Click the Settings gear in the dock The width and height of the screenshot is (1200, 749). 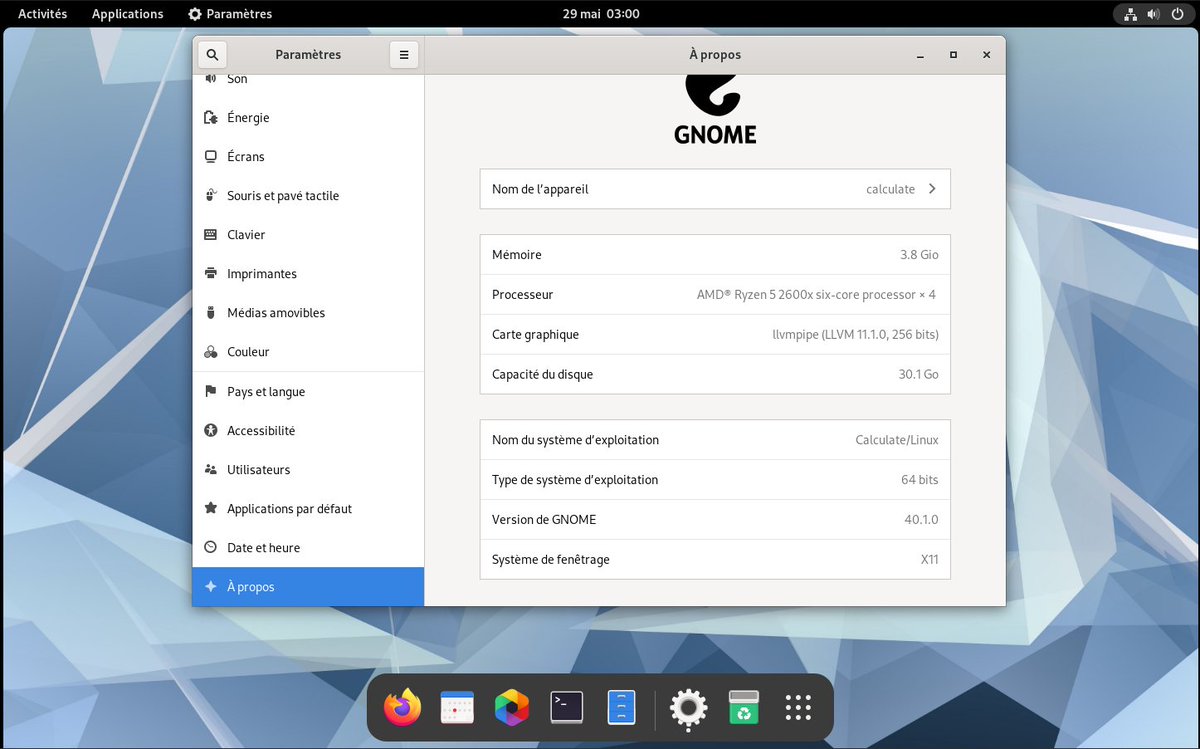pyautogui.click(x=688, y=708)
